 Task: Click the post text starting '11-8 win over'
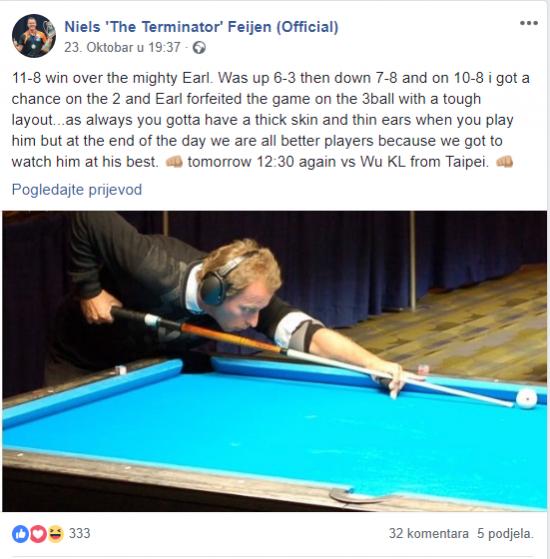point(271,120)
